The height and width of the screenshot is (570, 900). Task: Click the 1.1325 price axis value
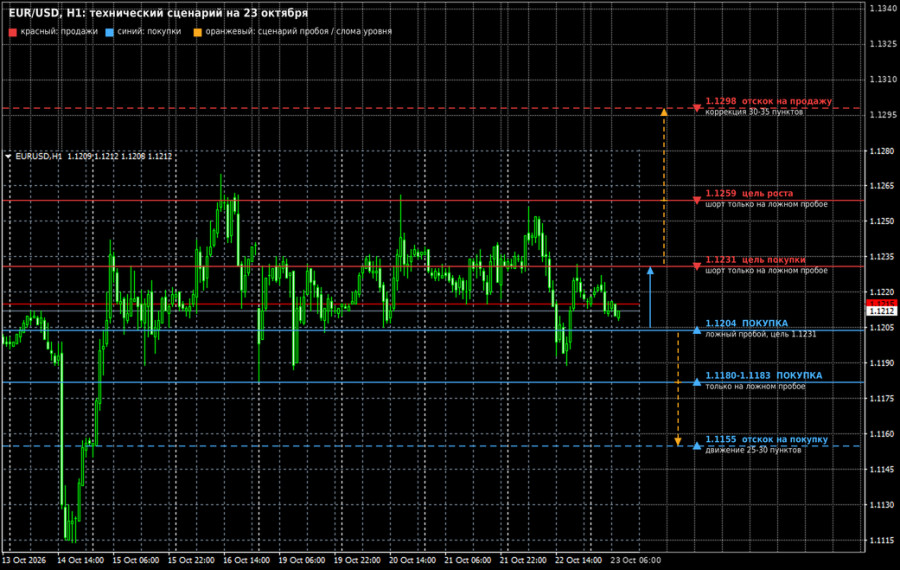tap(883, 44)
